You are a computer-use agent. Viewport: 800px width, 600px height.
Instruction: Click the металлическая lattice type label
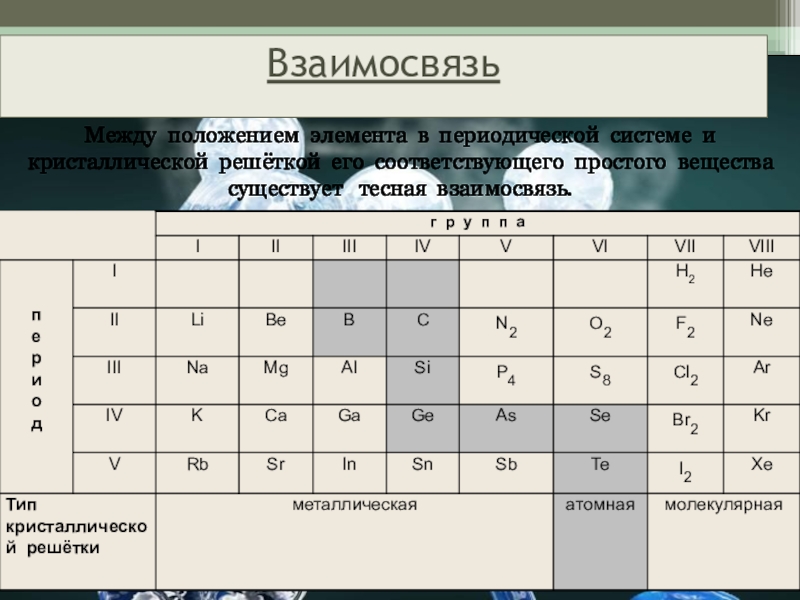click(x=353, y=505)
